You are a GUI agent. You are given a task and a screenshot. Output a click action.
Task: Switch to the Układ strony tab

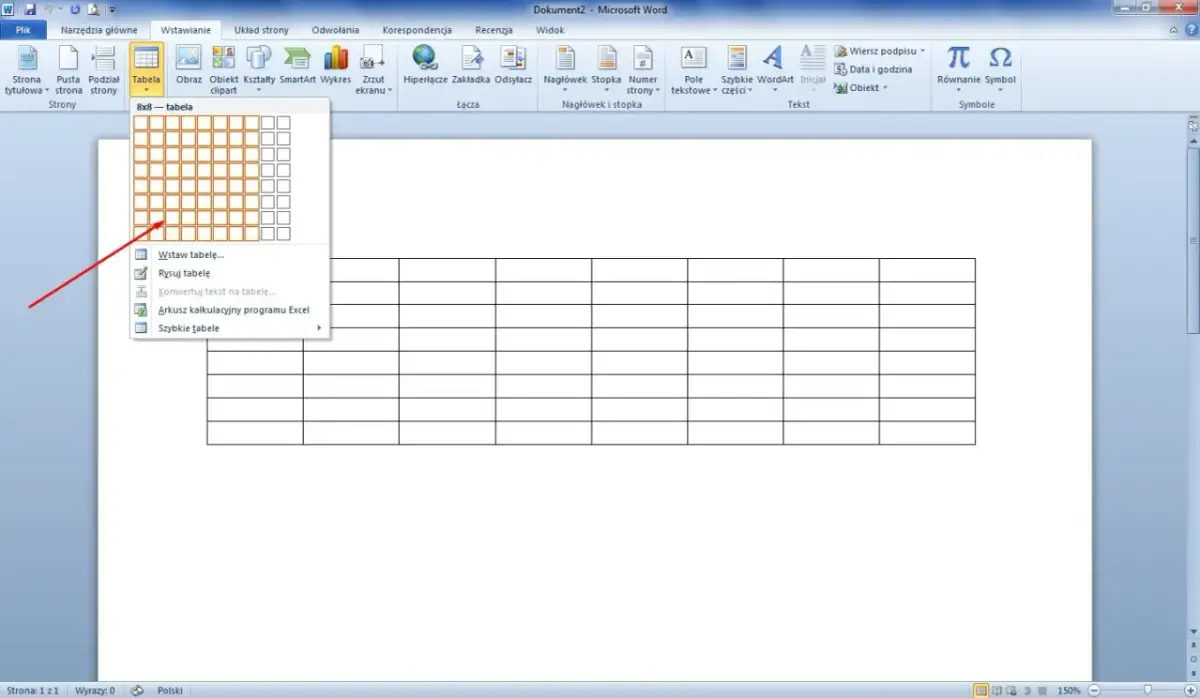(261, 30)
